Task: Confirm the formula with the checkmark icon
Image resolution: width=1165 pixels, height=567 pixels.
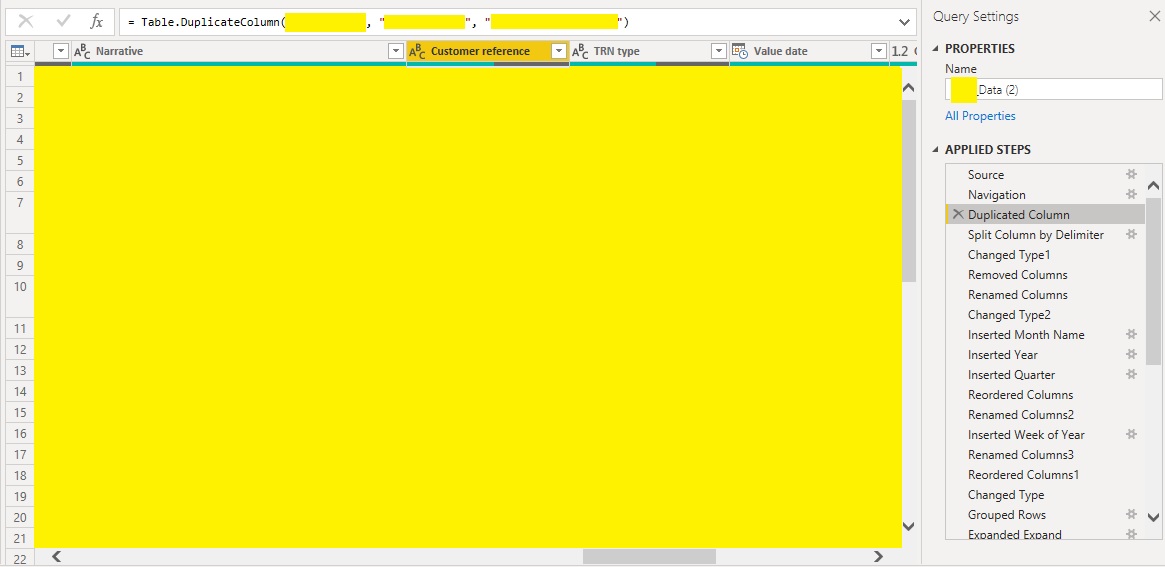Action: (x=62, y=22)
